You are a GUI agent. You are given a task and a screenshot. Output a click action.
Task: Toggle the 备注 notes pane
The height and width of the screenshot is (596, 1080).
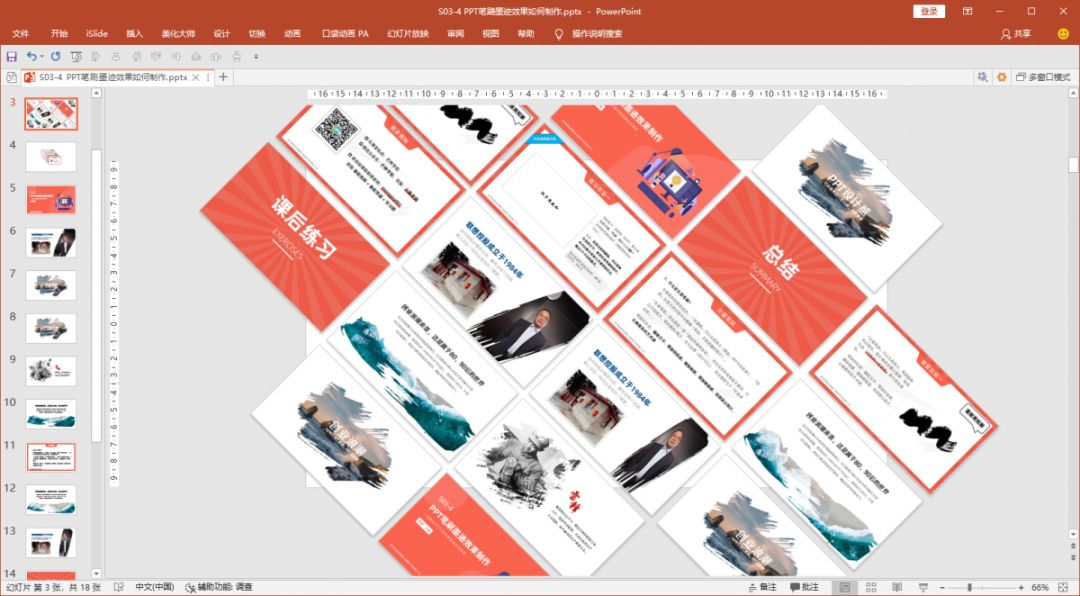(x=762, y=587)
